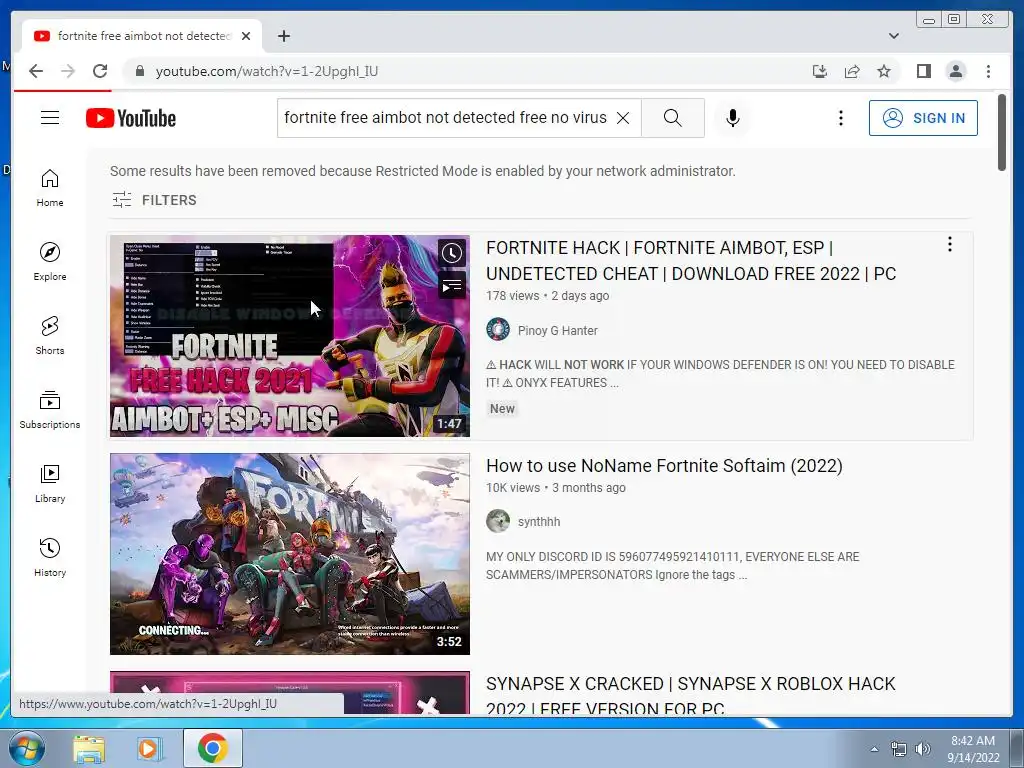
Task: Open the Fortnite Free Hack 2021 thumbnail
Action: click(290, 336)
